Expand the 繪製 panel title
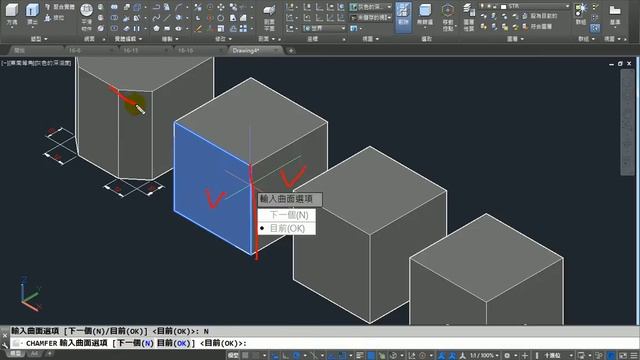 pyautogui.click(x=170, y=39)
